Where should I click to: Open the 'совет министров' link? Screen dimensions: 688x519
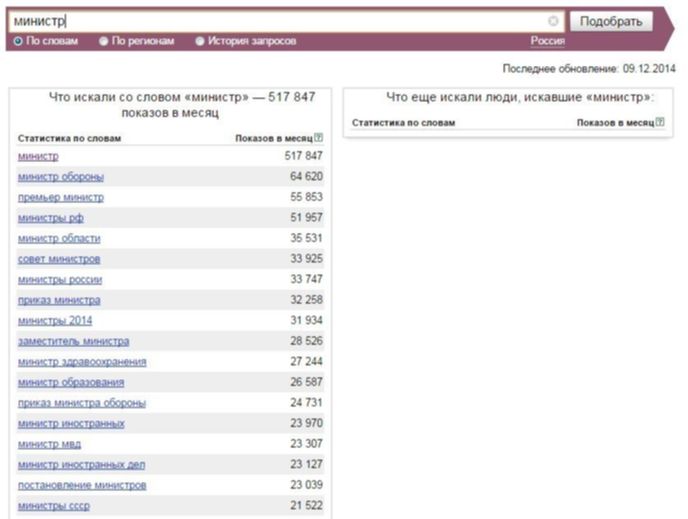[59, 259]
